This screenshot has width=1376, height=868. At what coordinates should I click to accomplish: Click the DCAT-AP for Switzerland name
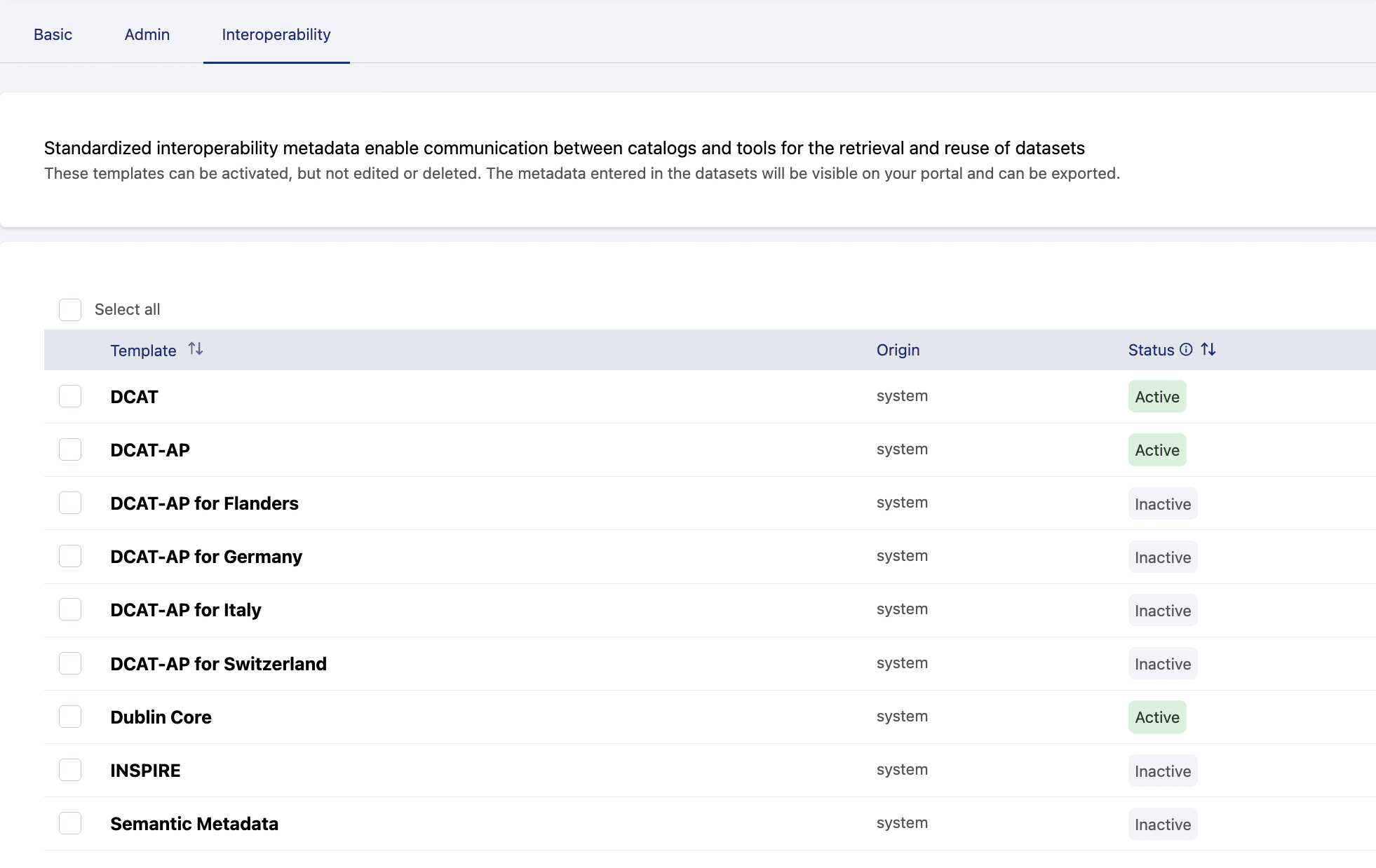point(218,664)
